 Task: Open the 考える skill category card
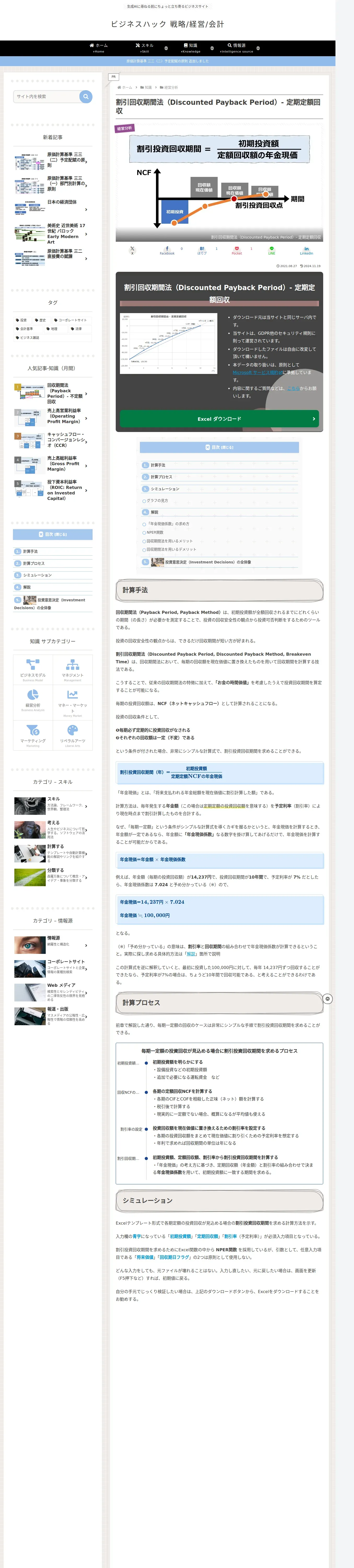[53, 830]
